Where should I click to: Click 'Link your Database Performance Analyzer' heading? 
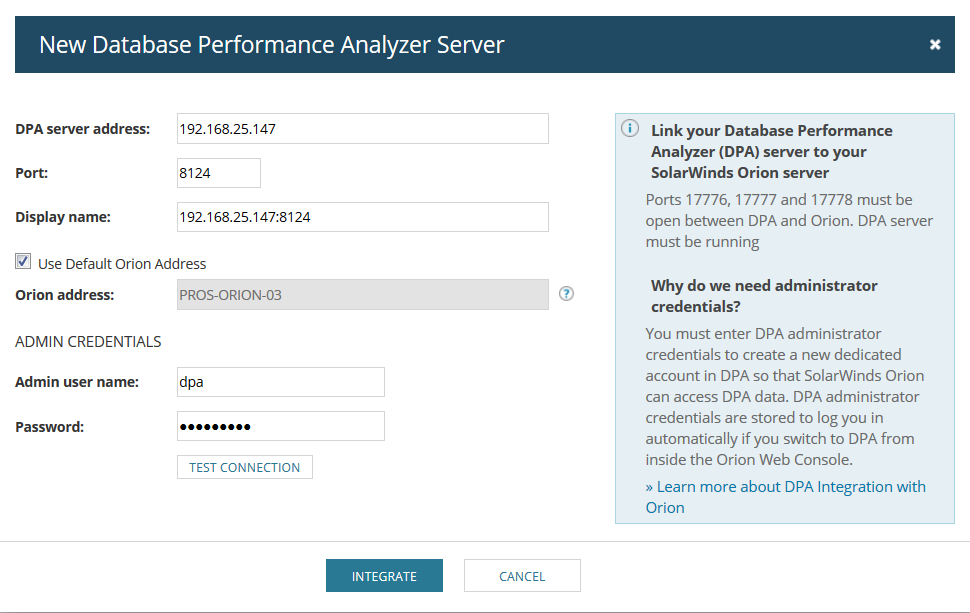click(x=771, y=152)
